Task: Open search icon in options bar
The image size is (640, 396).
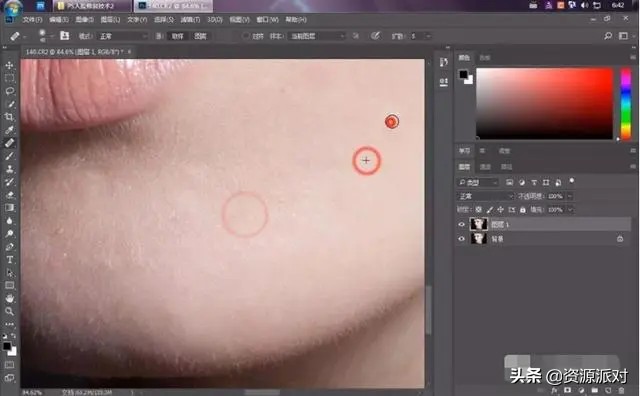Action: click(x=608, y=36)
